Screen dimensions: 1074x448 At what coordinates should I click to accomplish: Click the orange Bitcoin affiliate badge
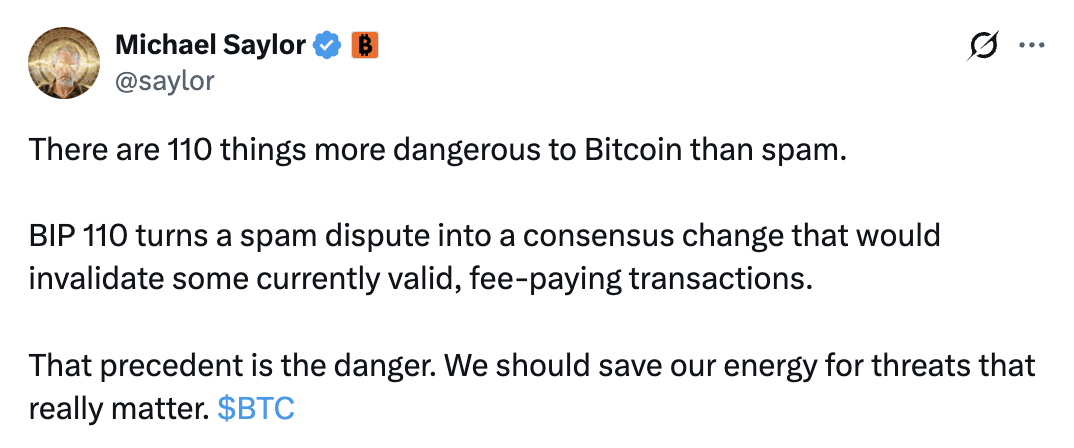[365, 46]
